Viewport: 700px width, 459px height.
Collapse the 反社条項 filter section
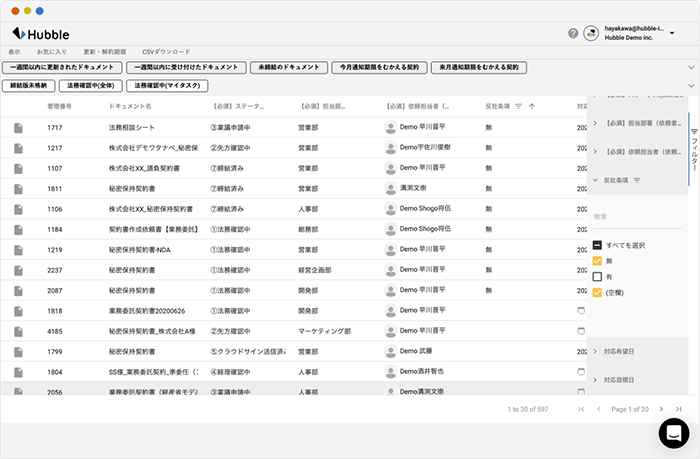596,180
